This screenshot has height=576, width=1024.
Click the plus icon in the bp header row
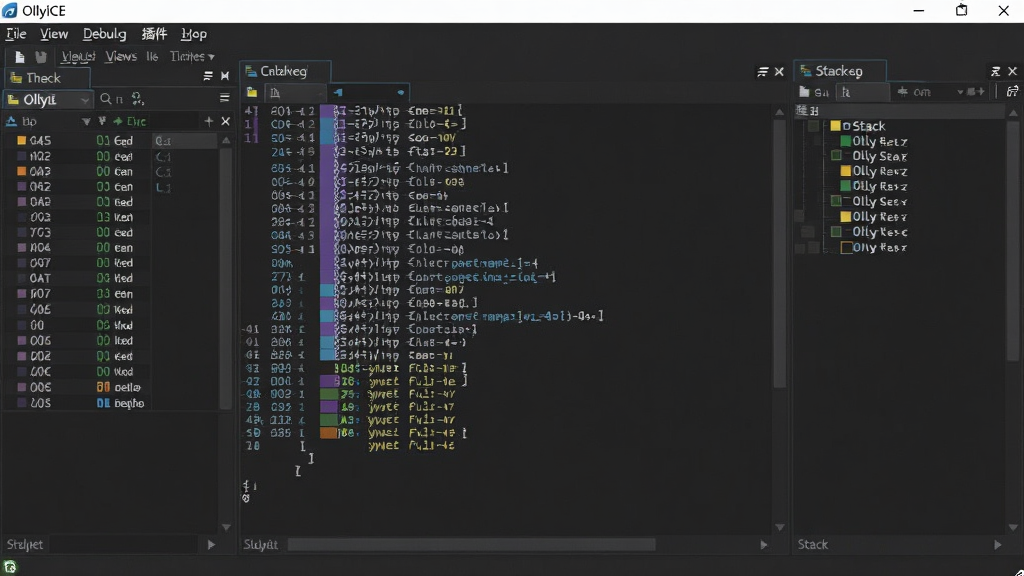tap(209, 121)
